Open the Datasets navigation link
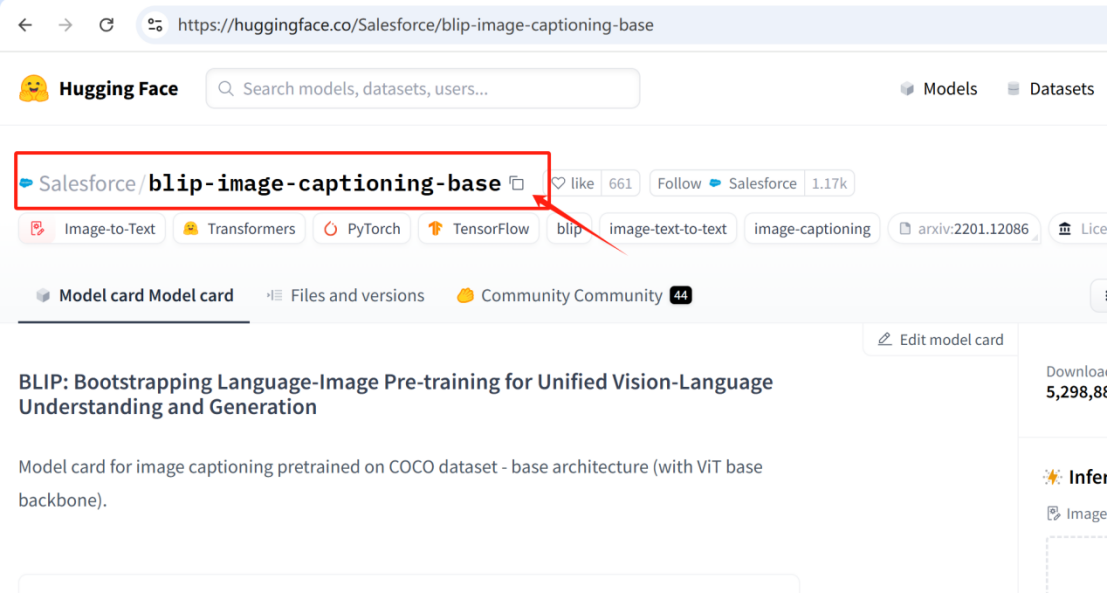 click(1050, 89)
